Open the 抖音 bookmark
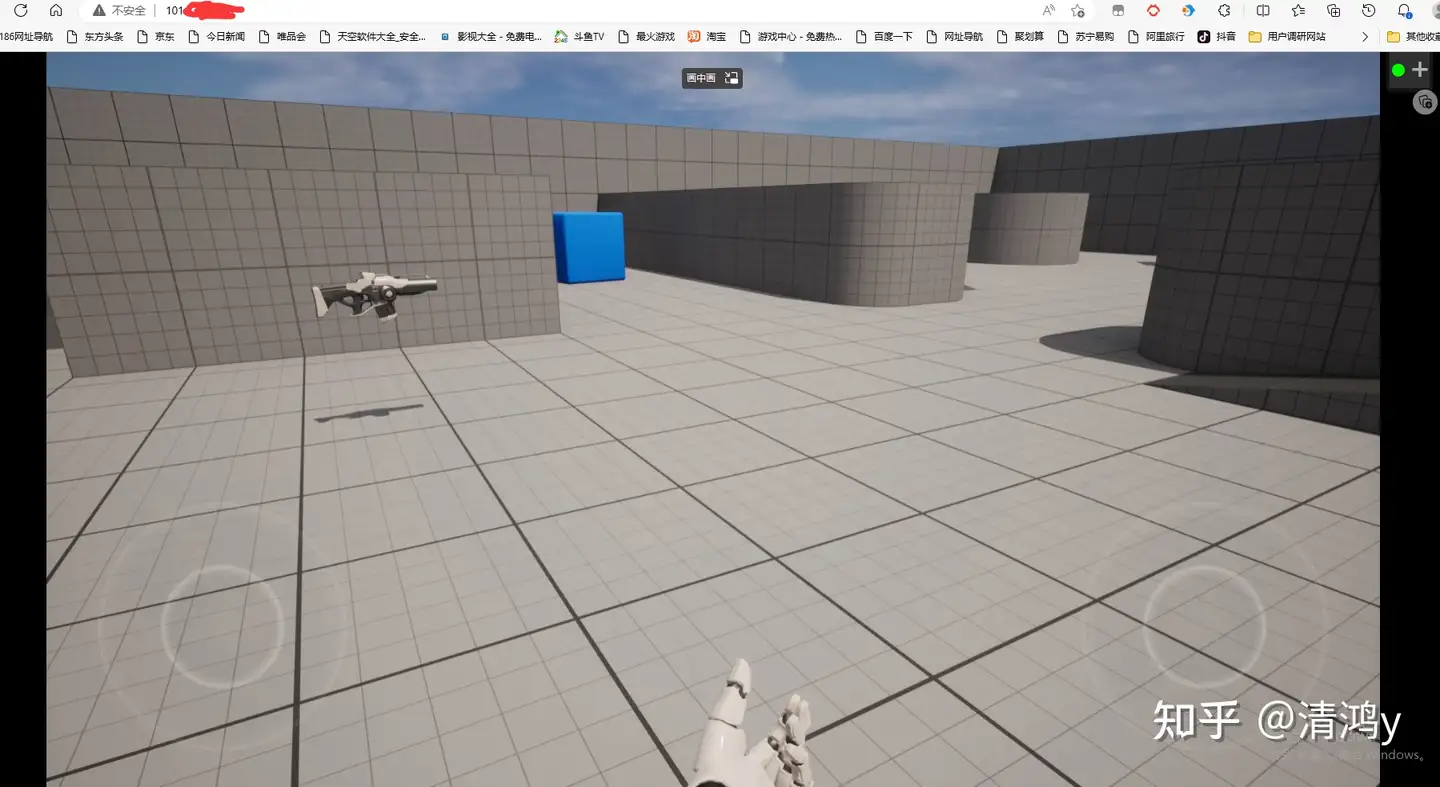The height and width of the screenshot is (787, 1440). 1216,36
